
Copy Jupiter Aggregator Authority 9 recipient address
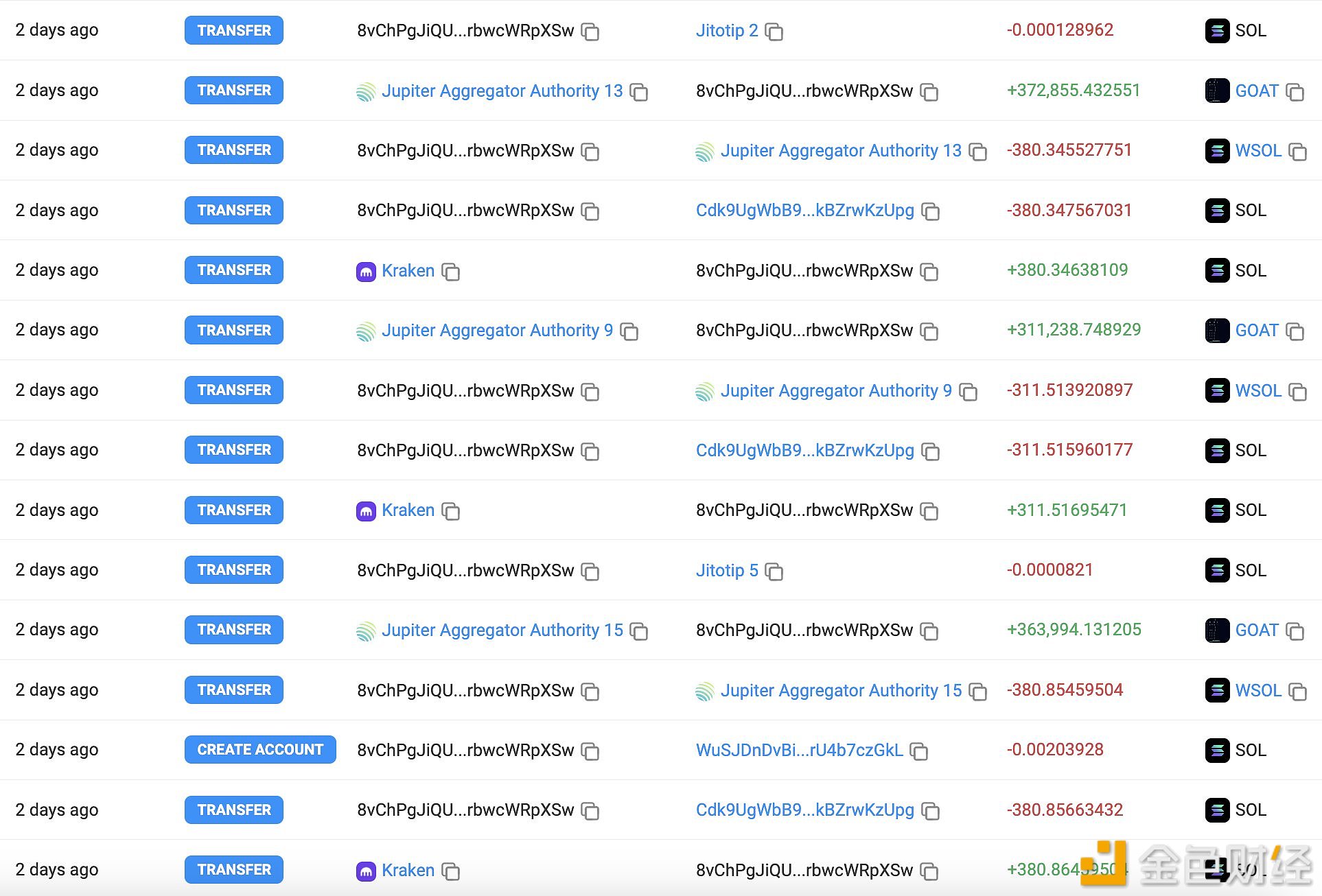pyautogui.click(x=968, y=392)
